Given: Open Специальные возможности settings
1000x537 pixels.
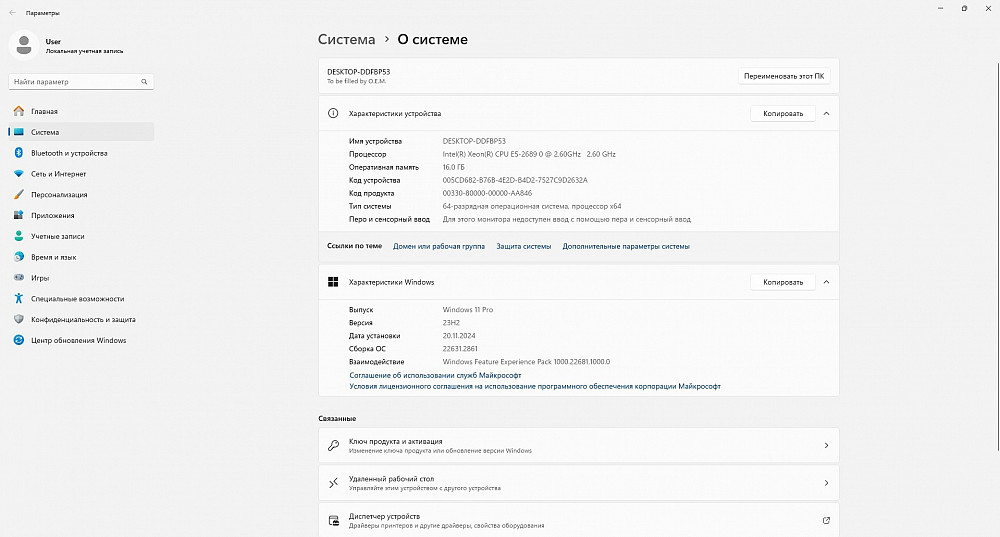Looking at the screenshot, I should tap(81, 298).
